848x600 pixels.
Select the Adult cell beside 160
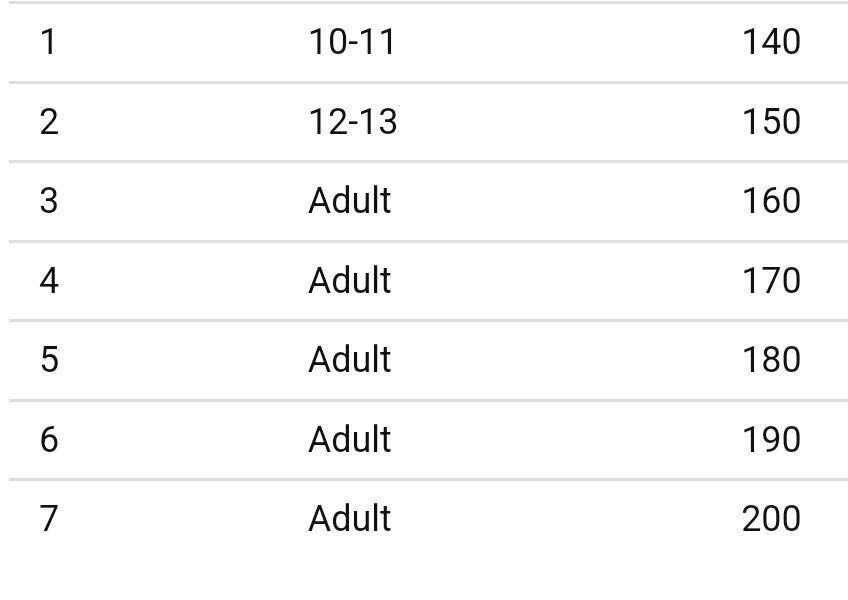pyautogui.click(x=349, y=201)
